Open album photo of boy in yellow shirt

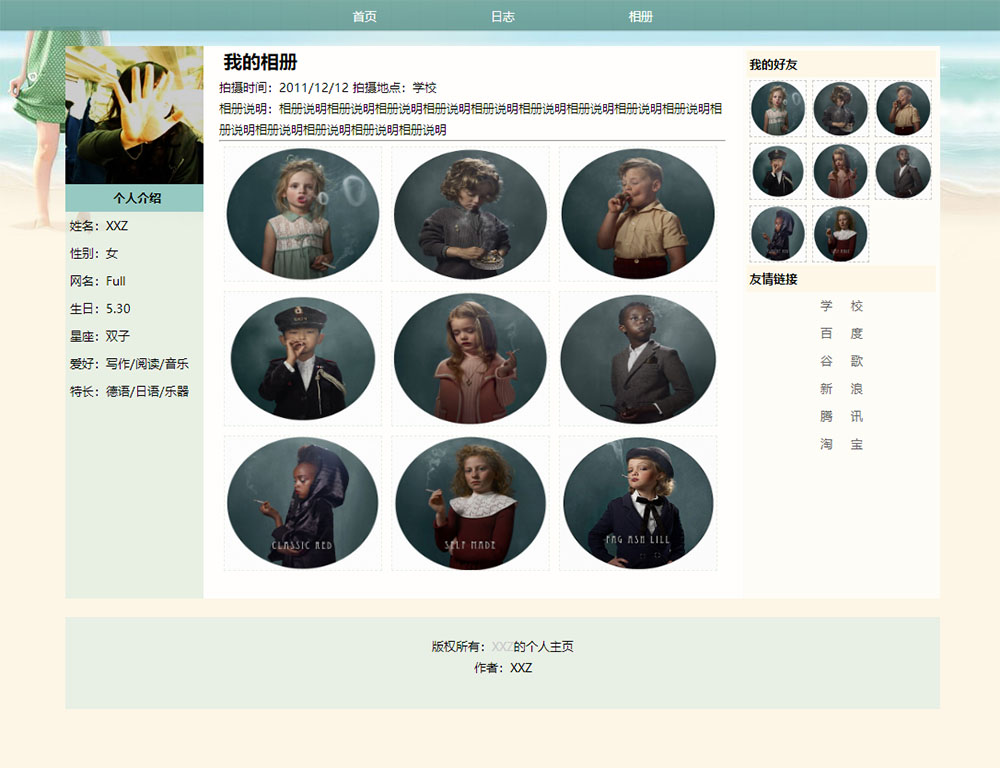pyautogui.click(x=638, y=214)
